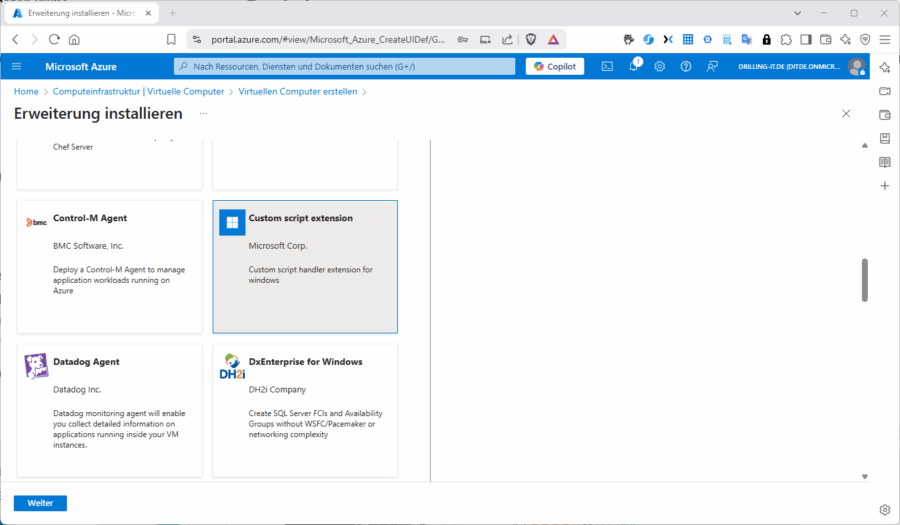
Task: Close the Erweiterung installieren blade
Action: pos(845,114)
